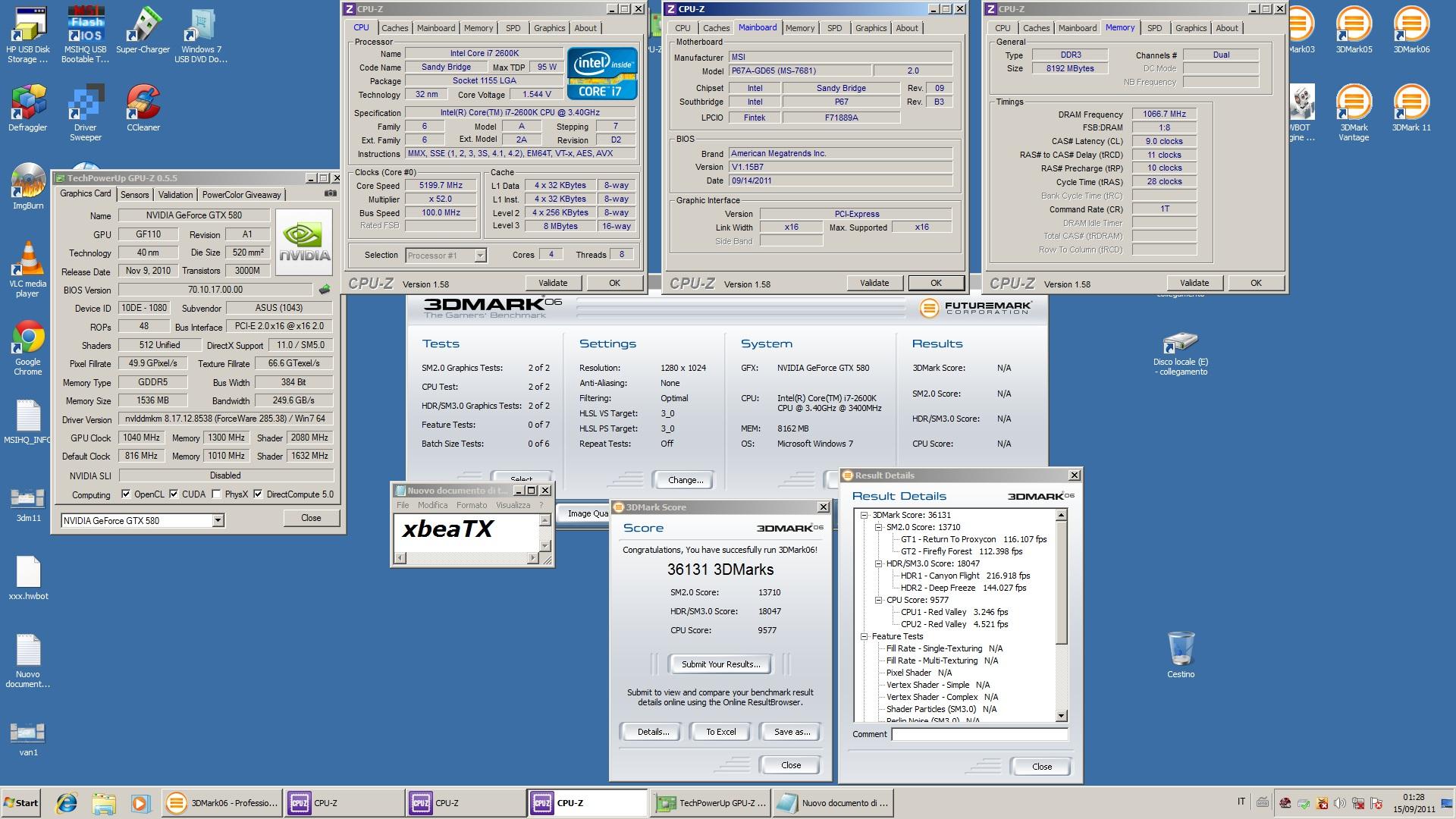Toggle DirectCompute 5.0 checkbox in GPU-Z

click(x=258, y=494)
